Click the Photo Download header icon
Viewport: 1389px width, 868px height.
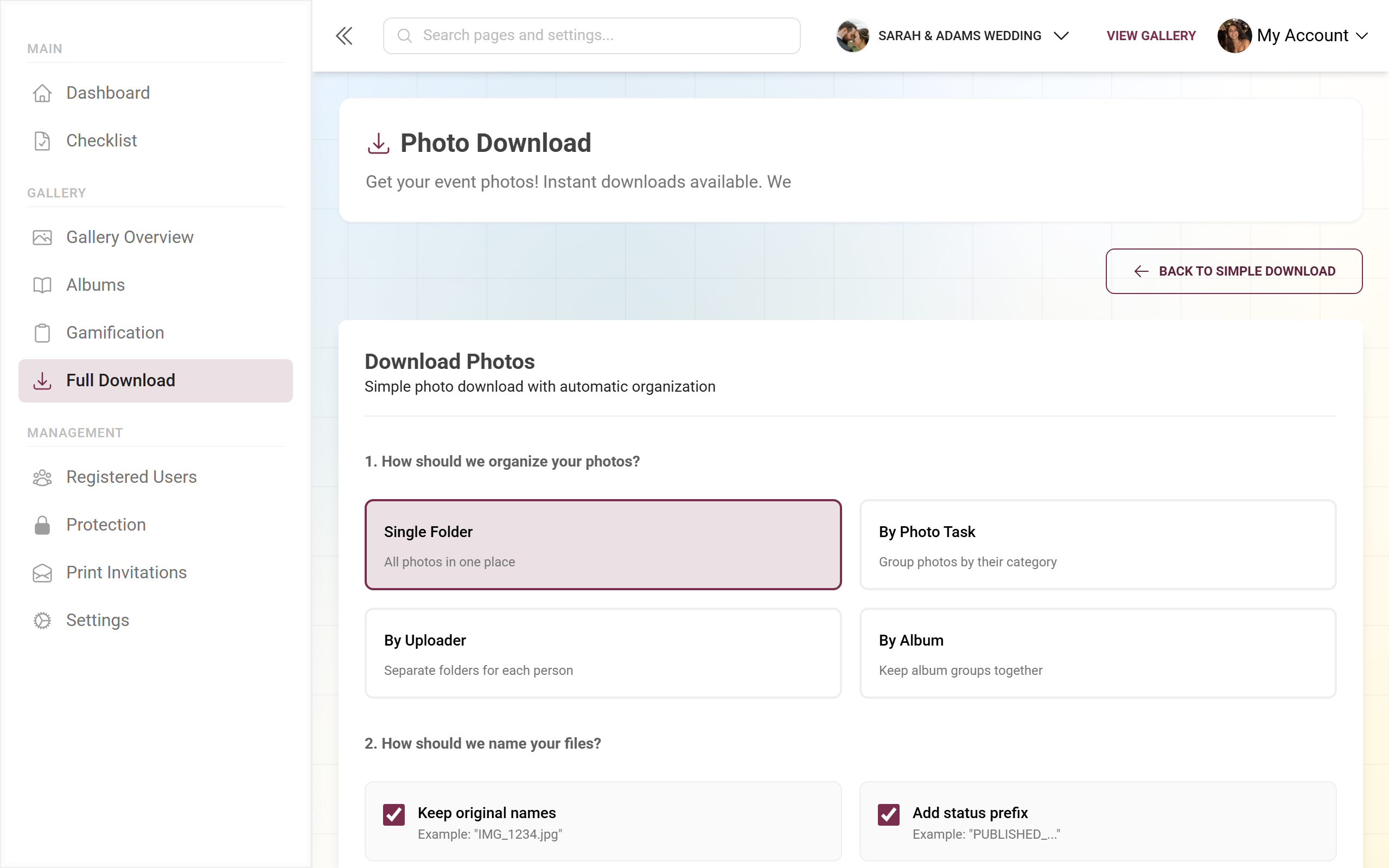click(x=378, y=143)
